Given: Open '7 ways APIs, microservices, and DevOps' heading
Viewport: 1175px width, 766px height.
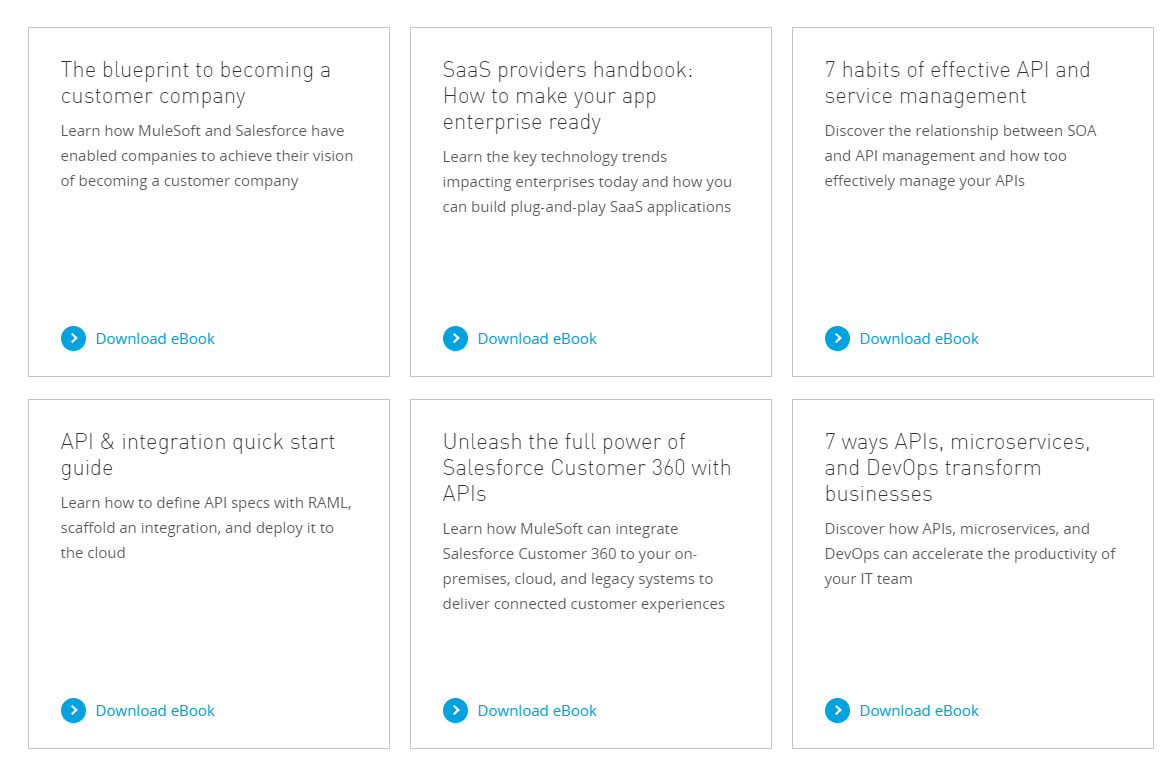Looking at the screenshot, I should [958, 468].
